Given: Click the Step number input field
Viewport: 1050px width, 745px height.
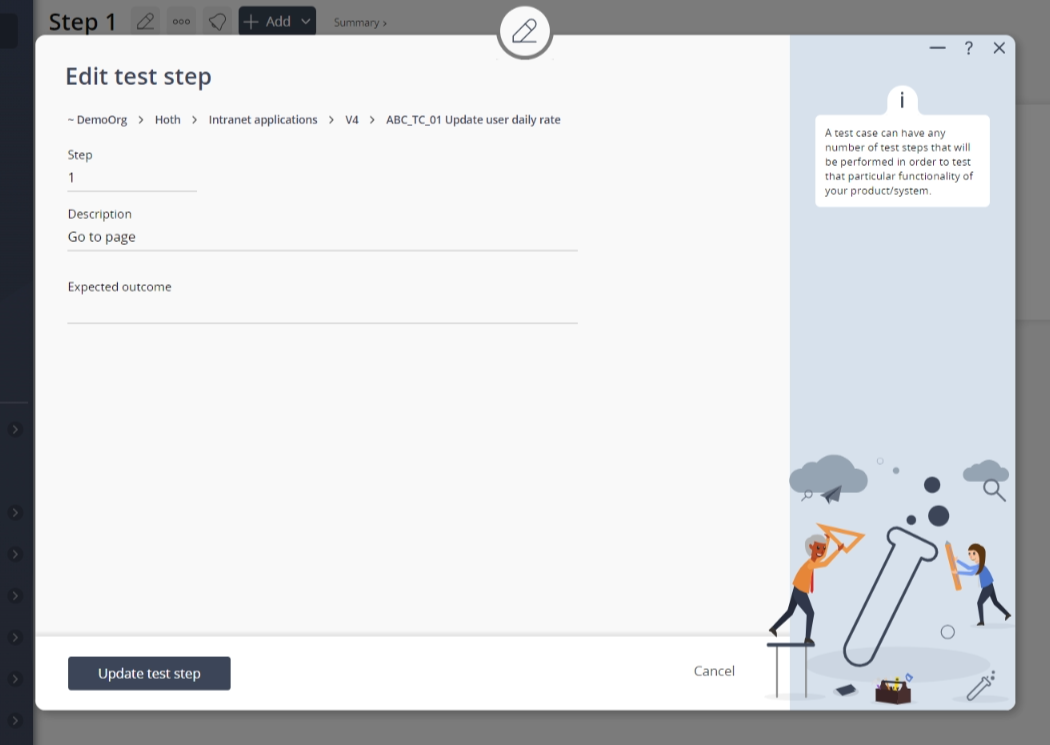Looking at the screenshot, I should point(132,178).
